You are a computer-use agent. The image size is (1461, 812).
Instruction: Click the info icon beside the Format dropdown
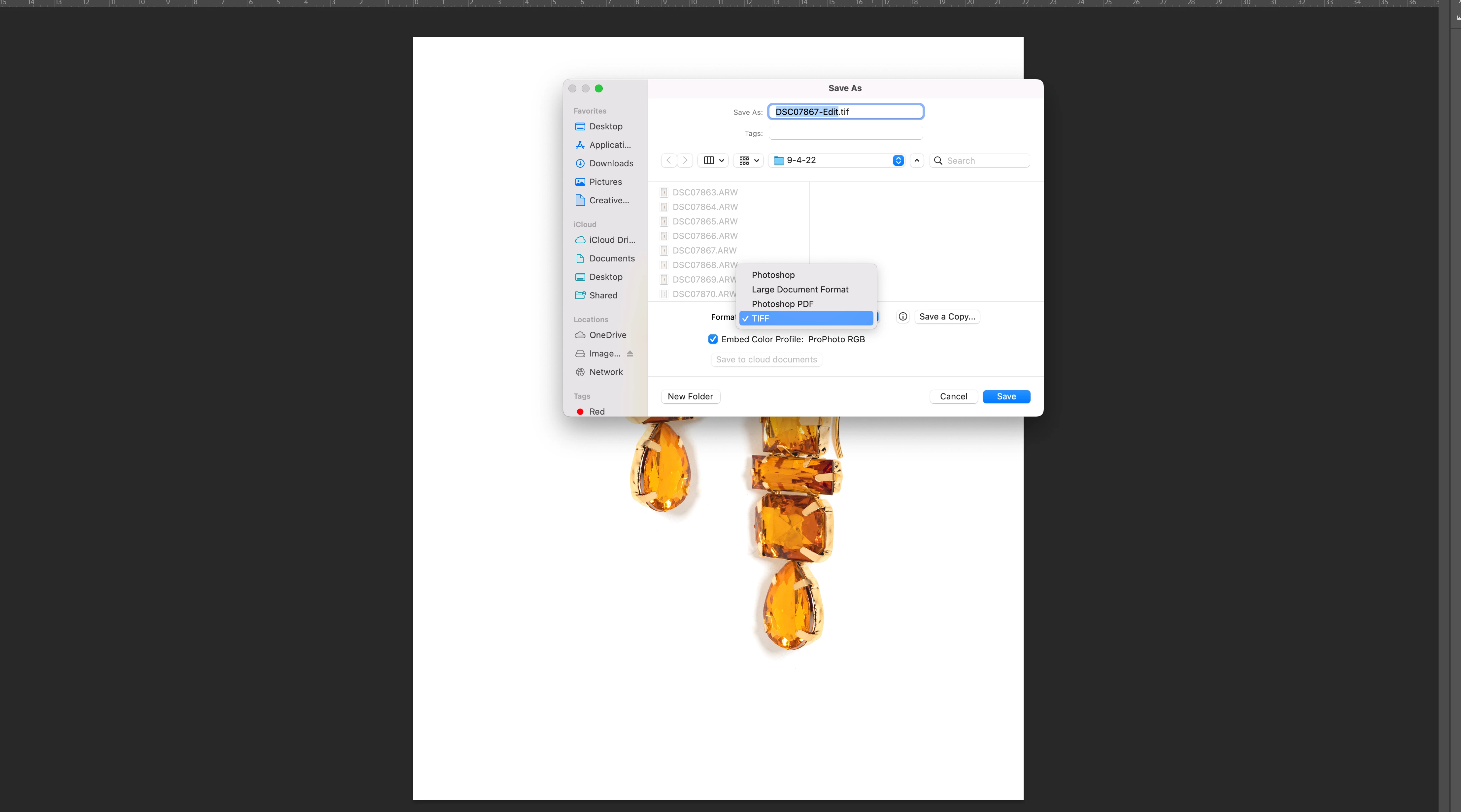pyautogui.click(x=902, y=317)
